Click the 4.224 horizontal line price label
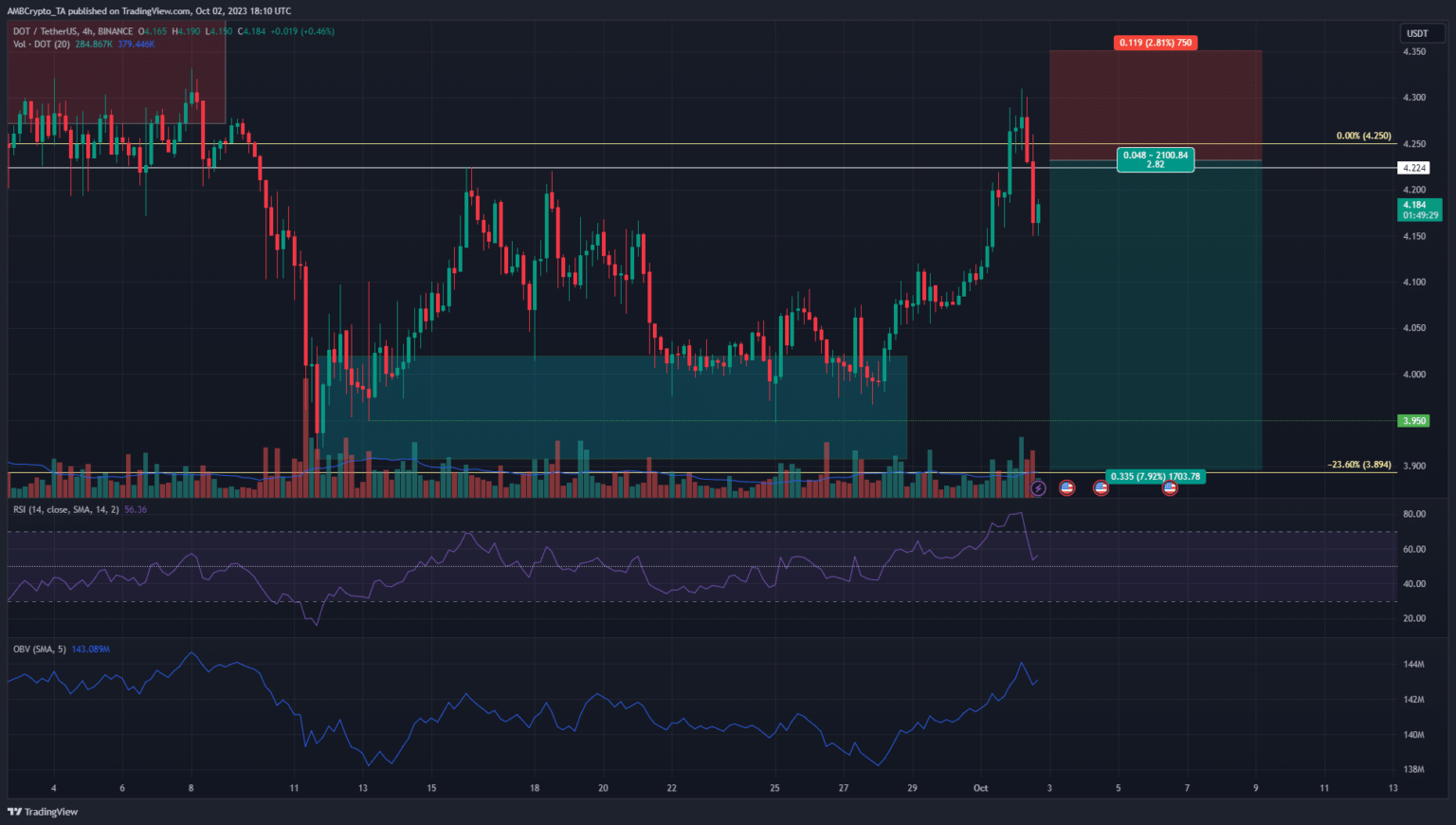 point(1413,168)
